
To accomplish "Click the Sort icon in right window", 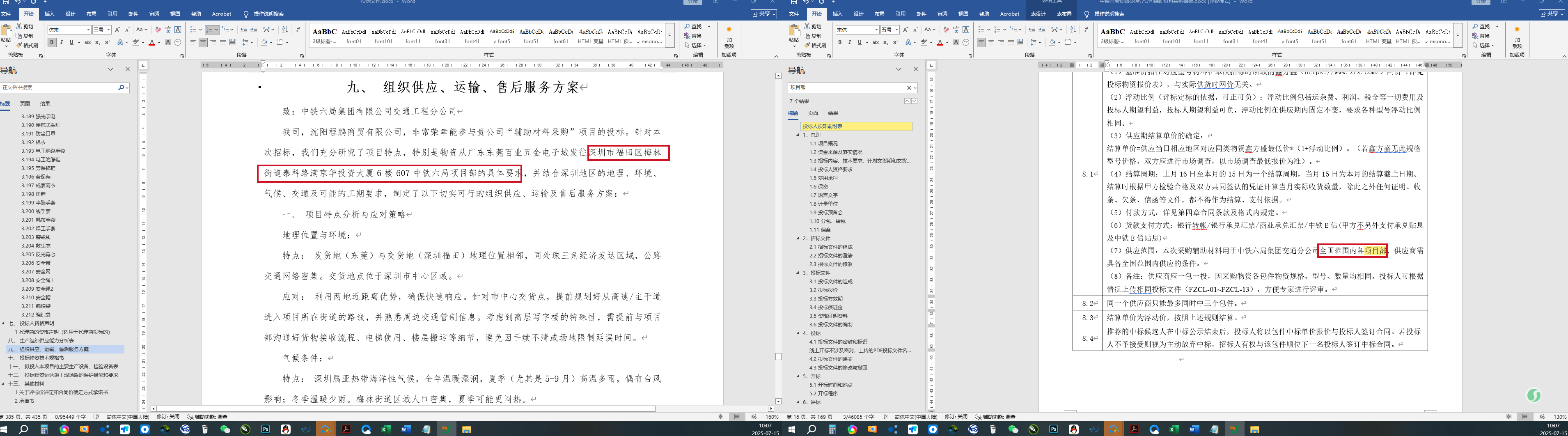I will (x=1073, y=30).
